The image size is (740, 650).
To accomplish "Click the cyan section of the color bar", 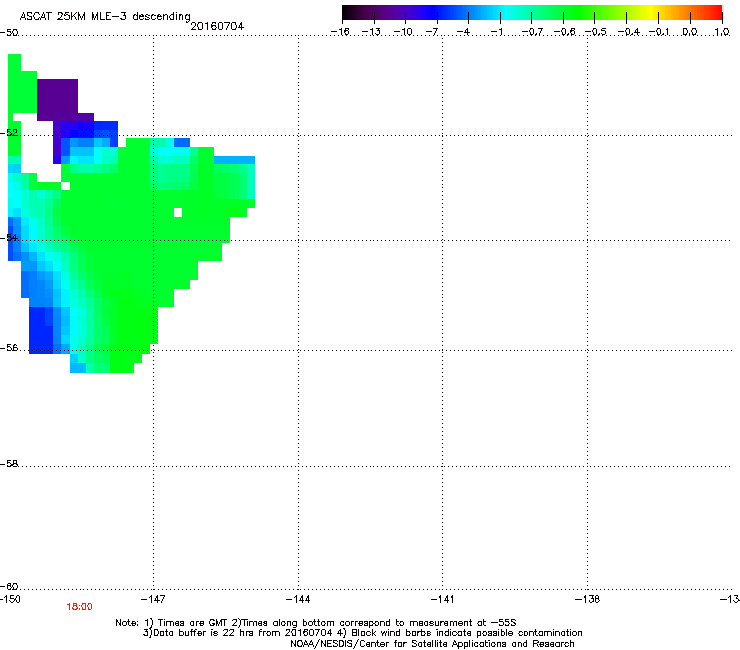I will pyautogui.click(x=507, y=12).
